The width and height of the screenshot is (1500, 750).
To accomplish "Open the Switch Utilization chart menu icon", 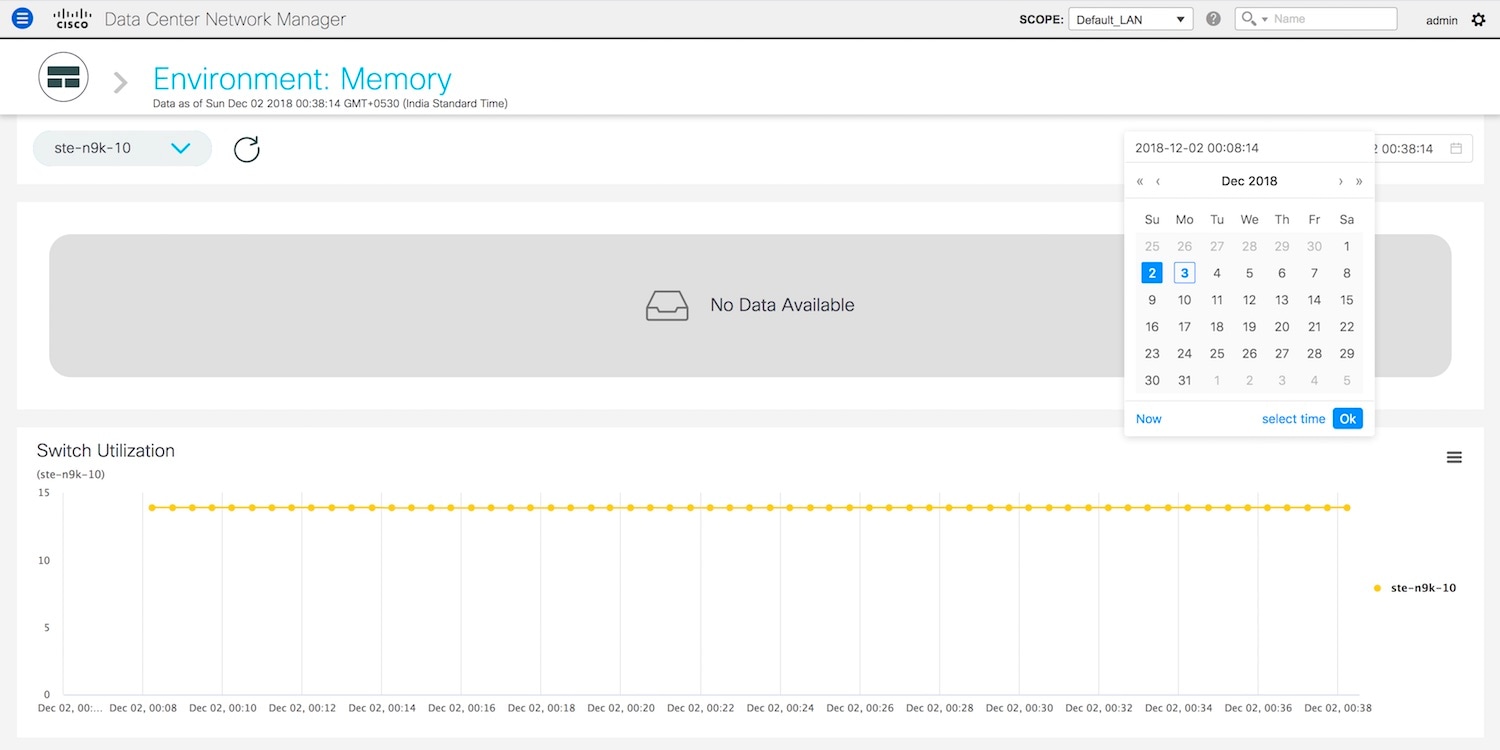I will pos(1454,457).
